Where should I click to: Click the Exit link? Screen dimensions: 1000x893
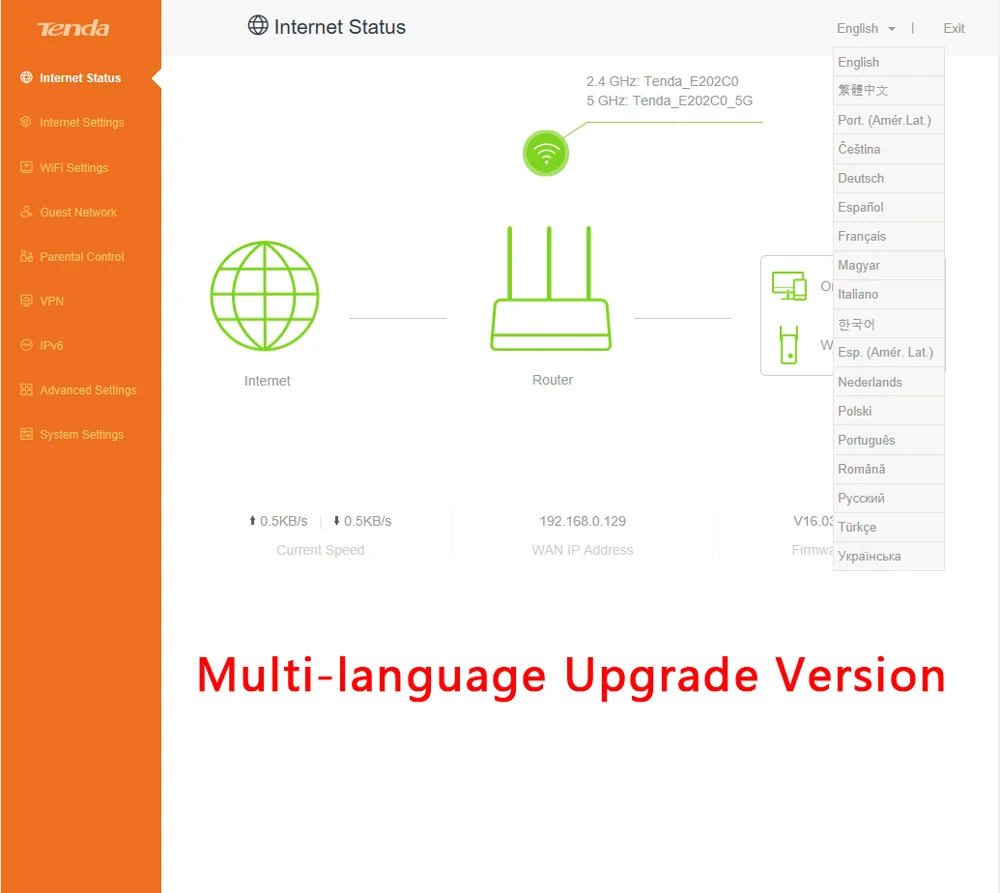tap(953, 29)
